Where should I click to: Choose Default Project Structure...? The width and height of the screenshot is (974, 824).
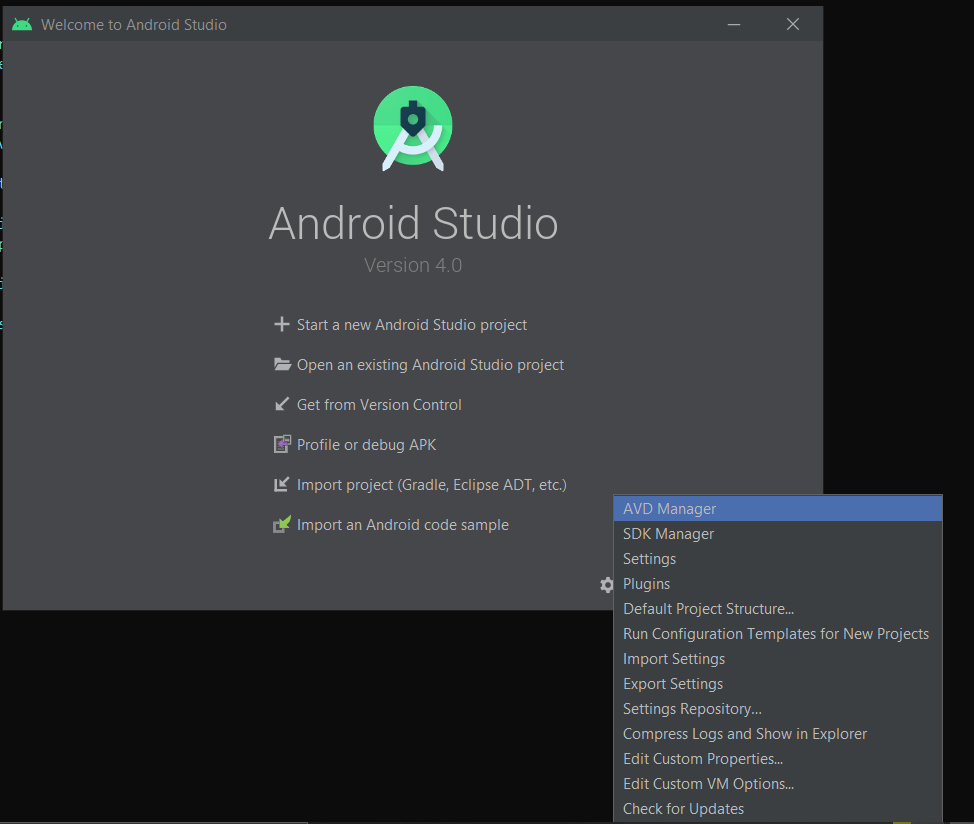pos(778,609)
